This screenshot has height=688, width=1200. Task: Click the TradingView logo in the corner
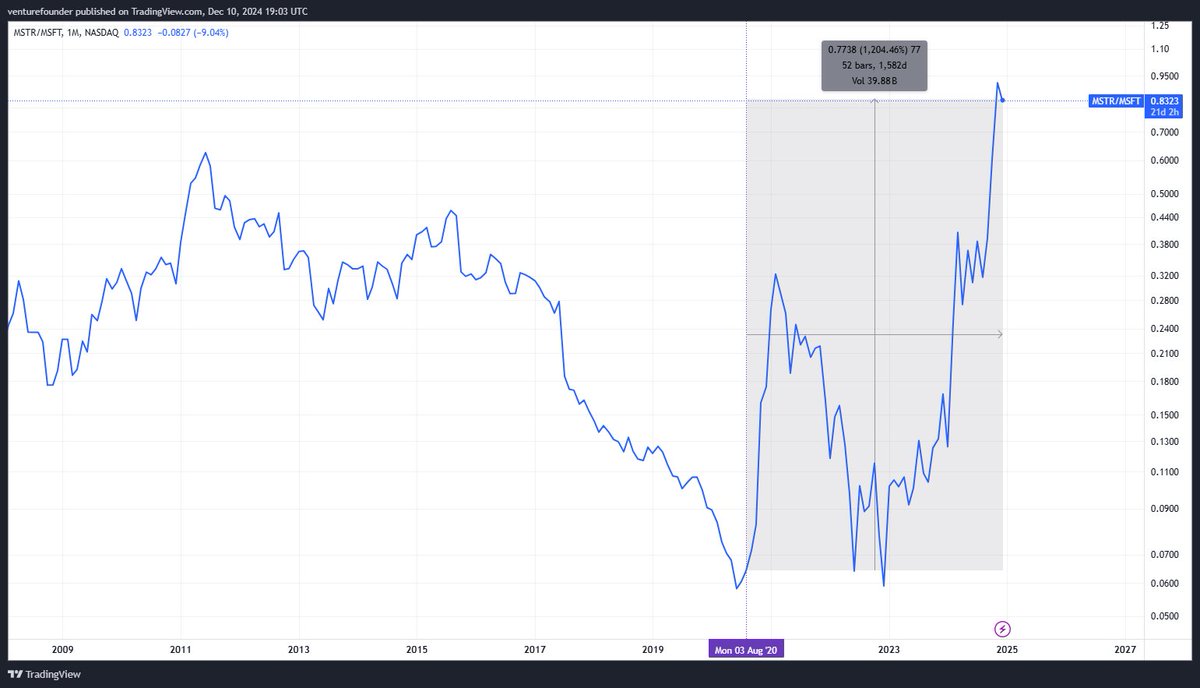[42, 673]
